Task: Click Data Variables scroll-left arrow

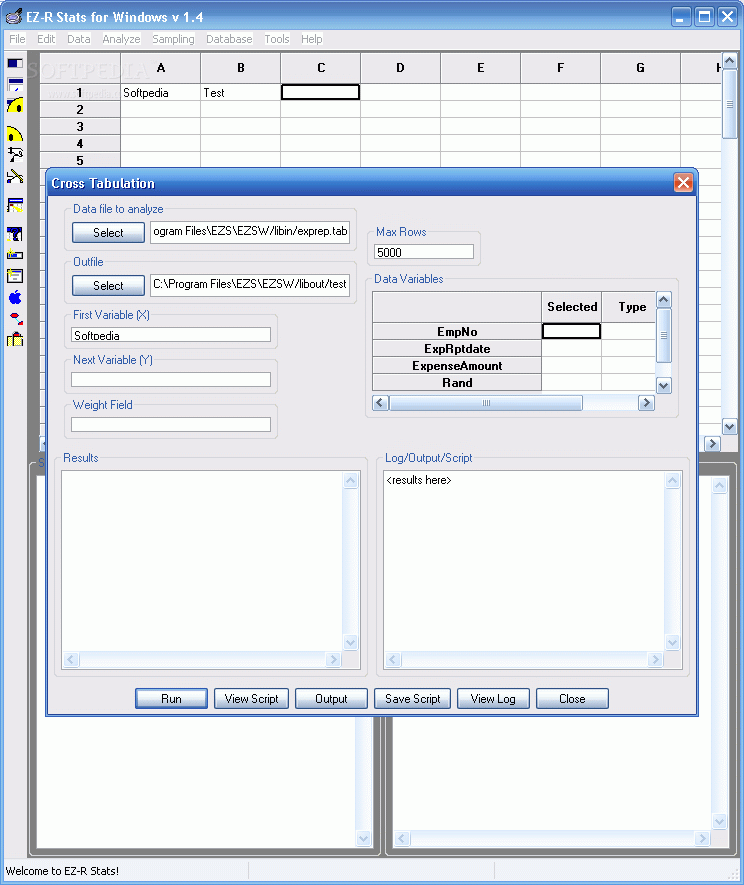Action: click(380, 403)
